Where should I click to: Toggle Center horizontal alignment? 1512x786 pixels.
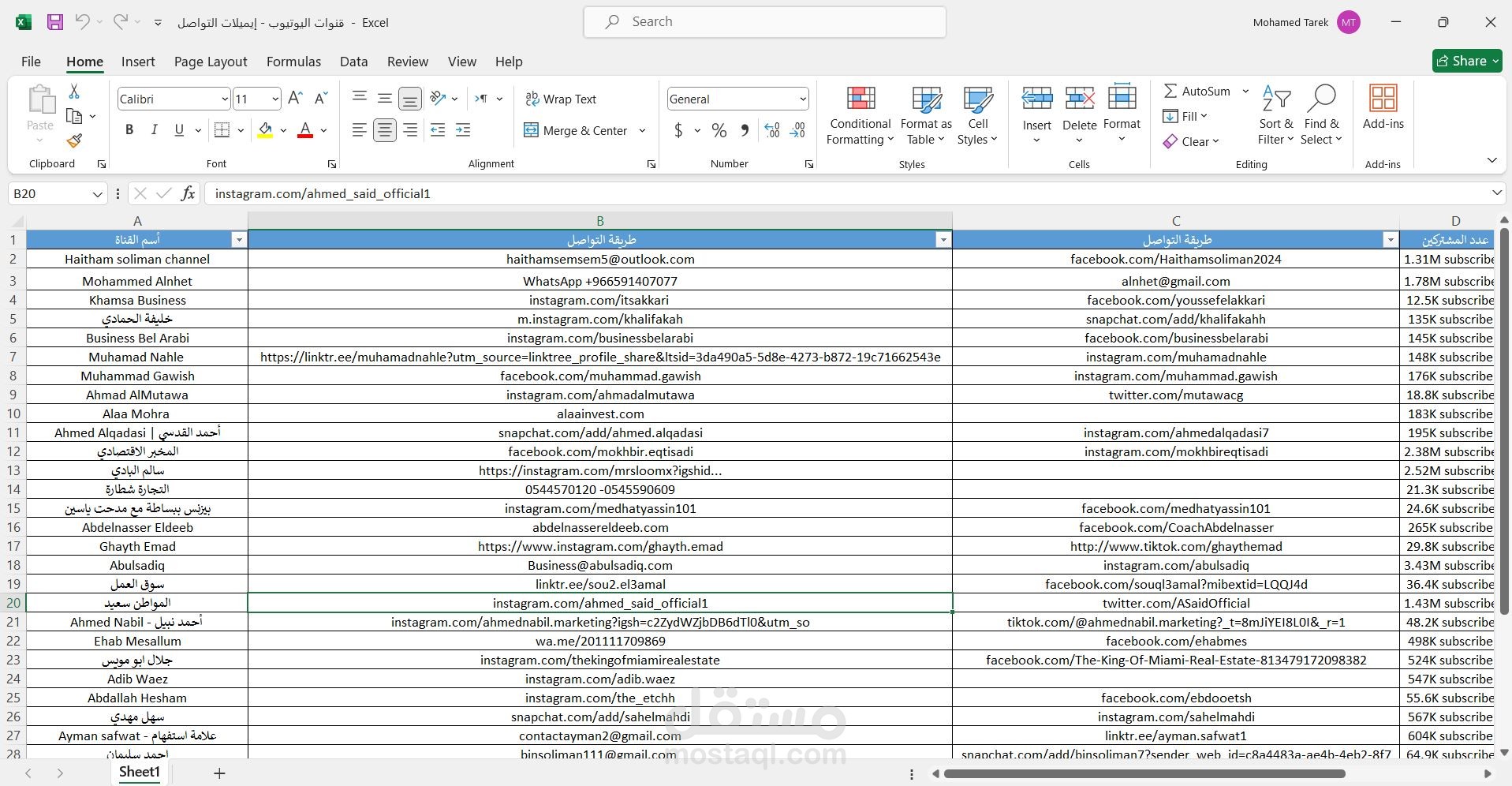click(385, 130)
